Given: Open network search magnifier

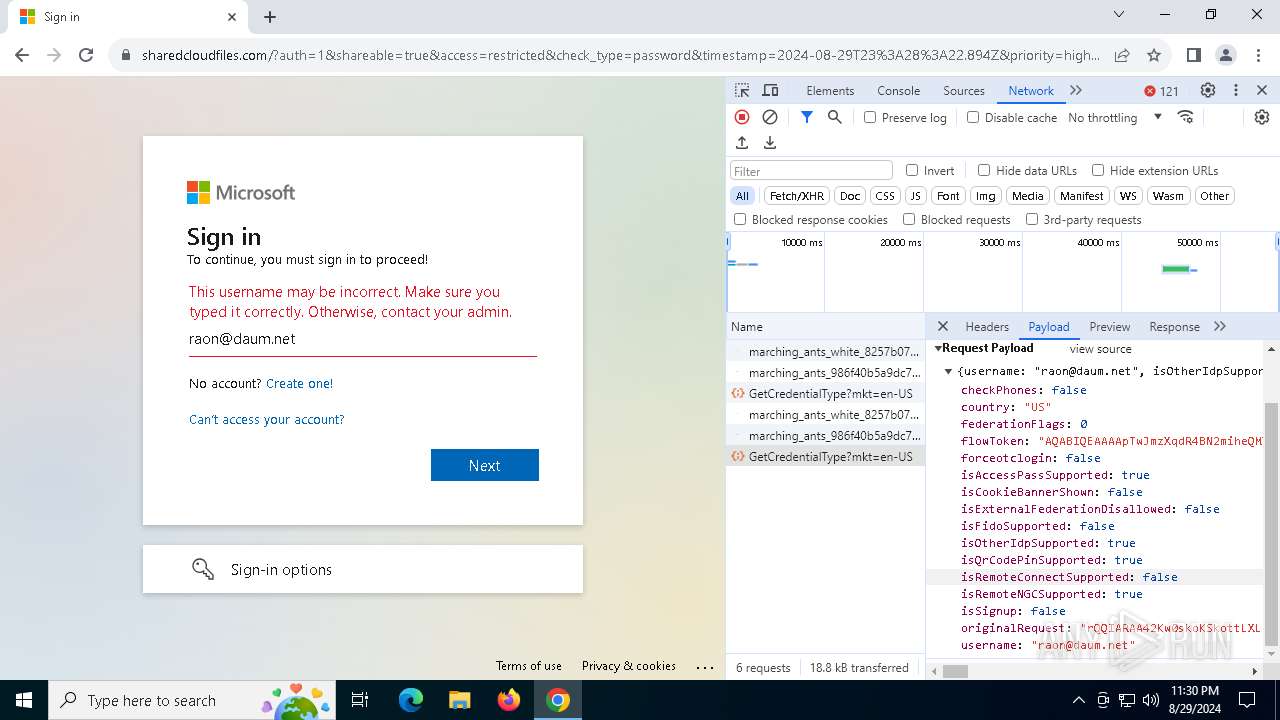Looking at the screenshot, I should coord(835,117).
